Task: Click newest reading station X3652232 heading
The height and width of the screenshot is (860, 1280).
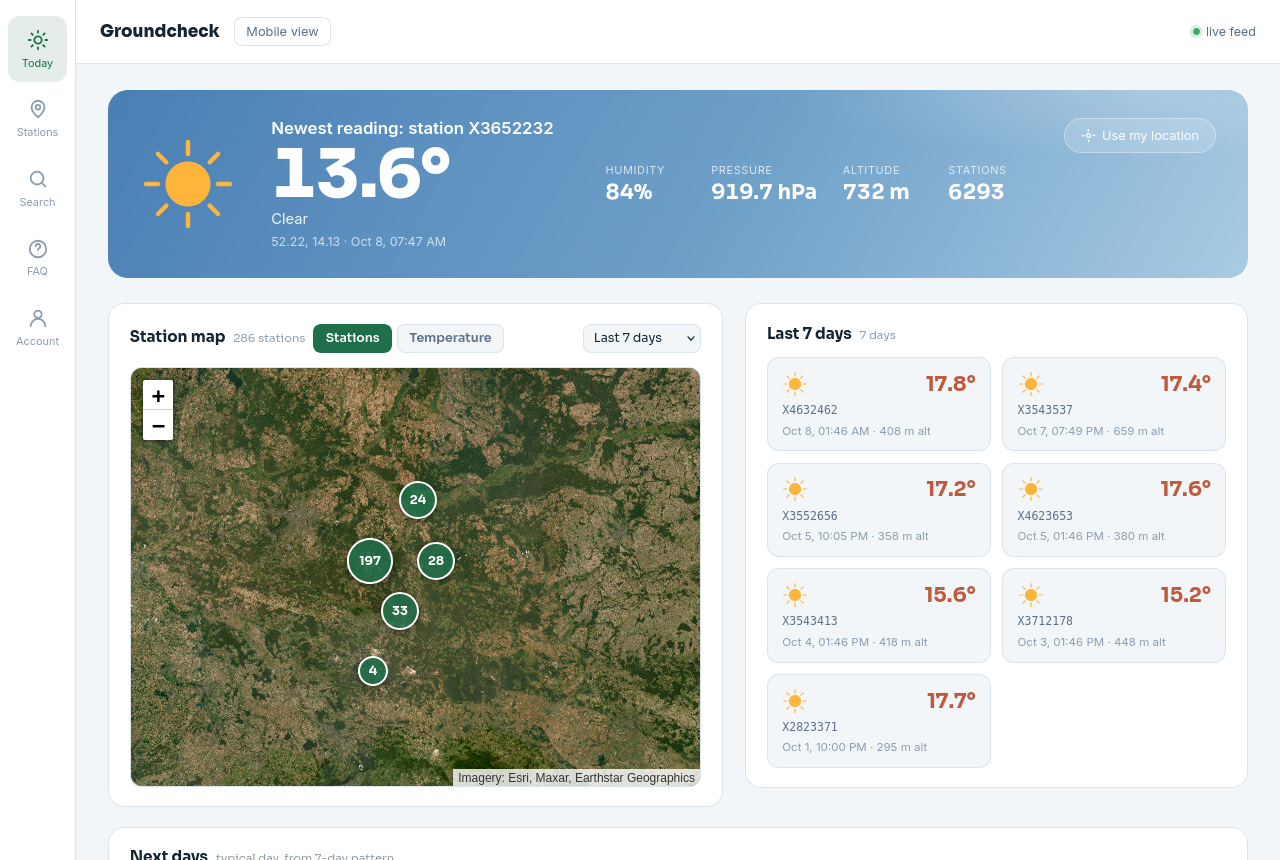Action: pos(412,128)
